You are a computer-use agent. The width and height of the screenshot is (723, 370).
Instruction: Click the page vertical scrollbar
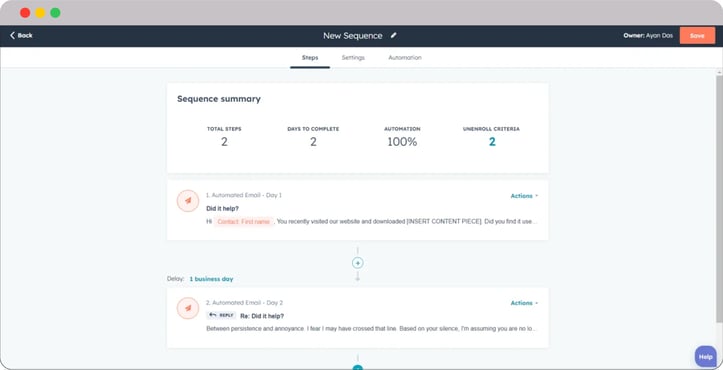[x=719, y=198]
